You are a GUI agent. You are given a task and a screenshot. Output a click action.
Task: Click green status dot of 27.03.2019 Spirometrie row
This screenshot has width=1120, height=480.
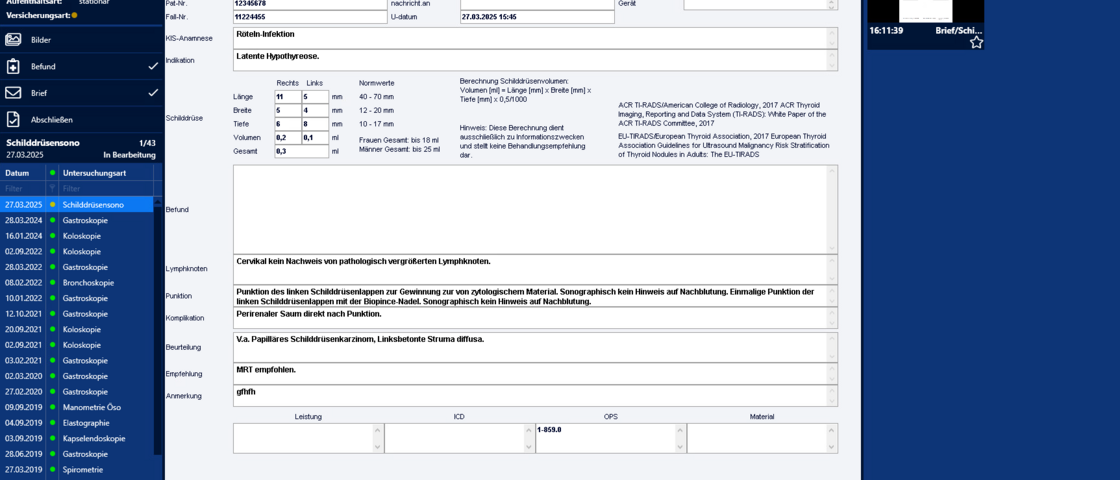click(x=52, y=470)
